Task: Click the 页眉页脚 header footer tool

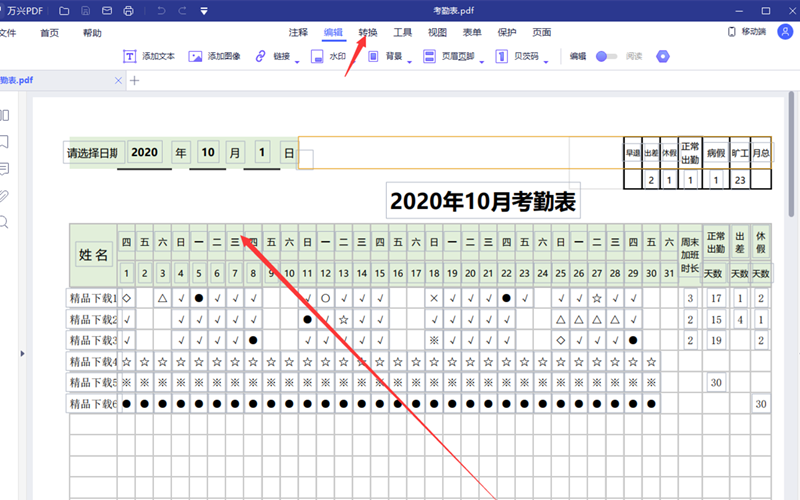Action: pos(449,56)
